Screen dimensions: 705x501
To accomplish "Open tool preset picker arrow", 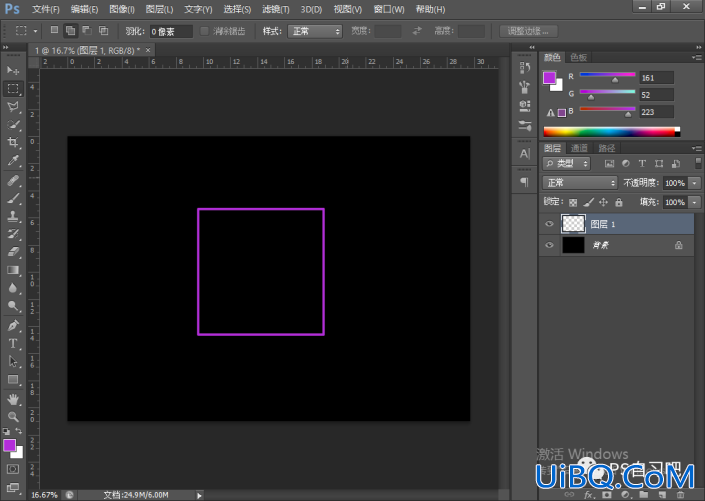I will [x=36, y=31].
